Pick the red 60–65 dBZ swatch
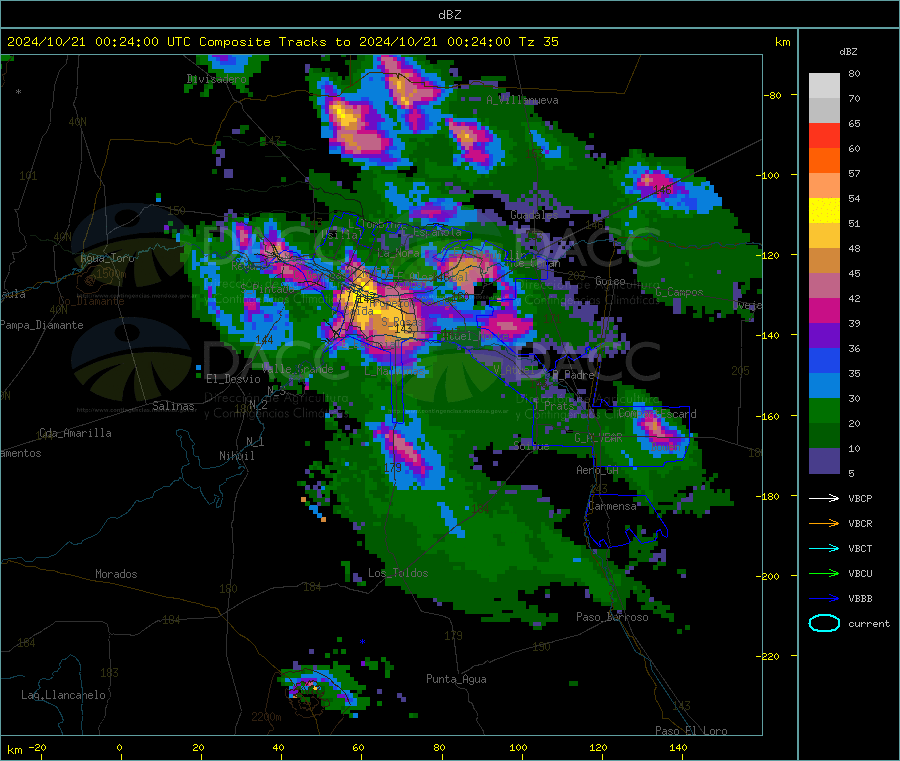This screenshot has width=900, height=761. pyautogui.click(x=824, y=136)
